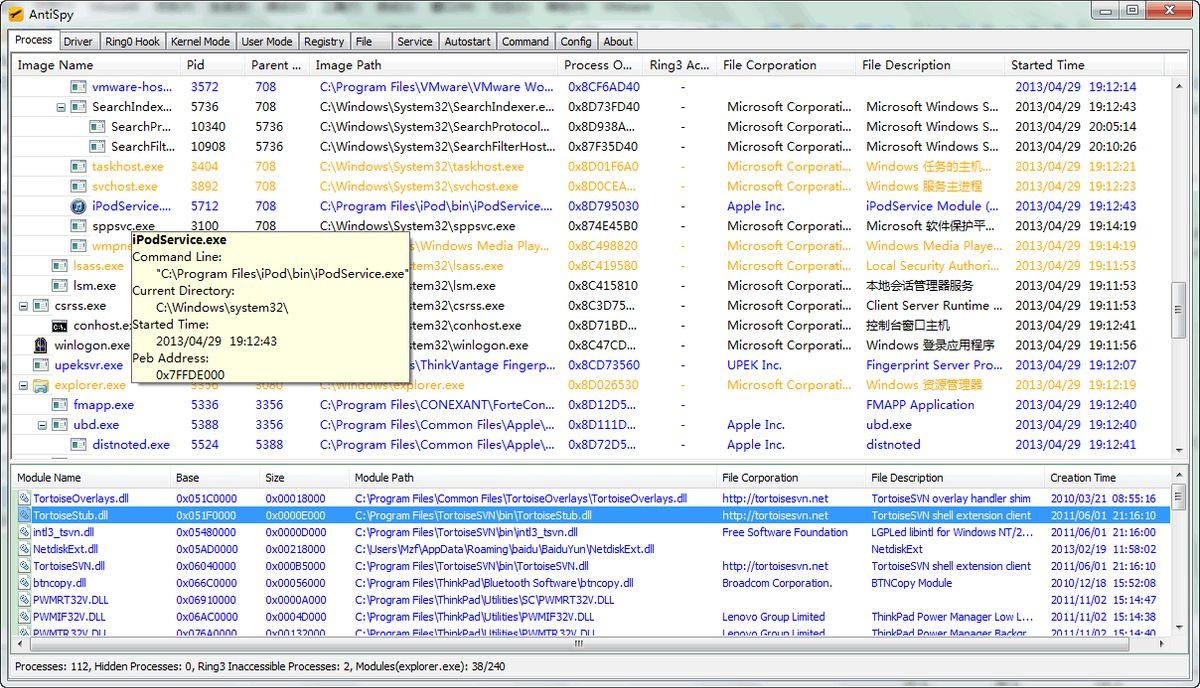Viewport: 1200px width, 688px height.
Task: Click 'FMAPP Application' description cell
Action: click(x=920, y=405)
